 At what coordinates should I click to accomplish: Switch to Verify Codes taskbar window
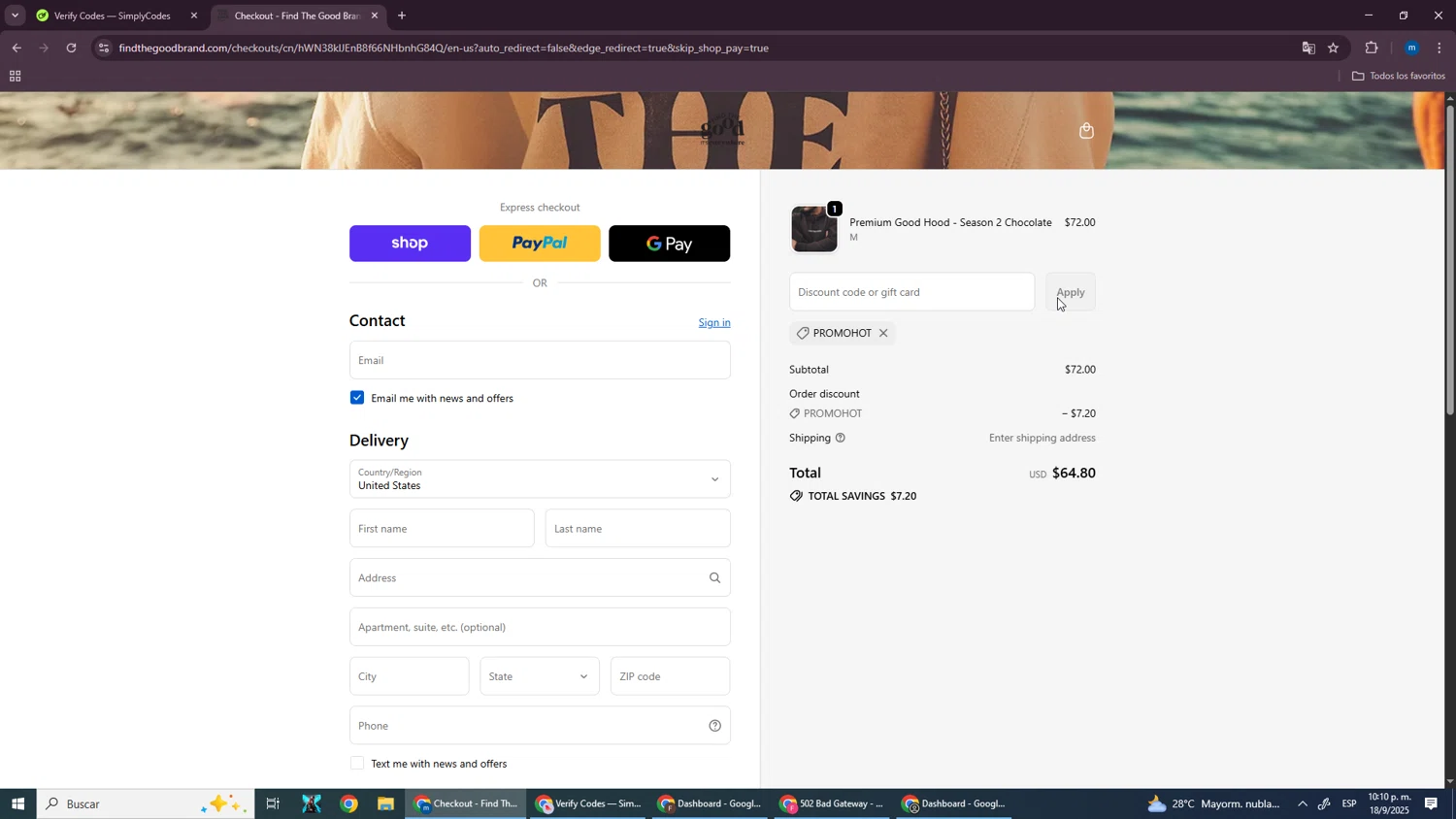coord(589,804)
